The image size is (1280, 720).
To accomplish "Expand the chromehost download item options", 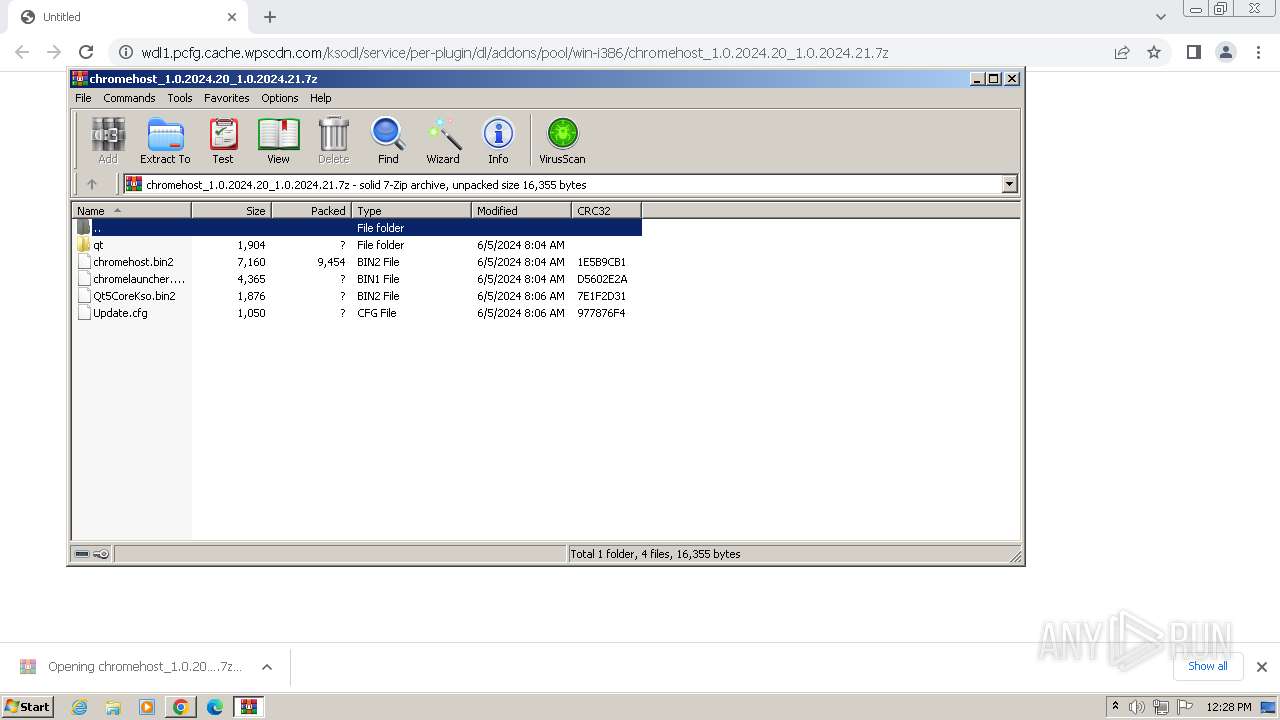I will click(267, 667).
